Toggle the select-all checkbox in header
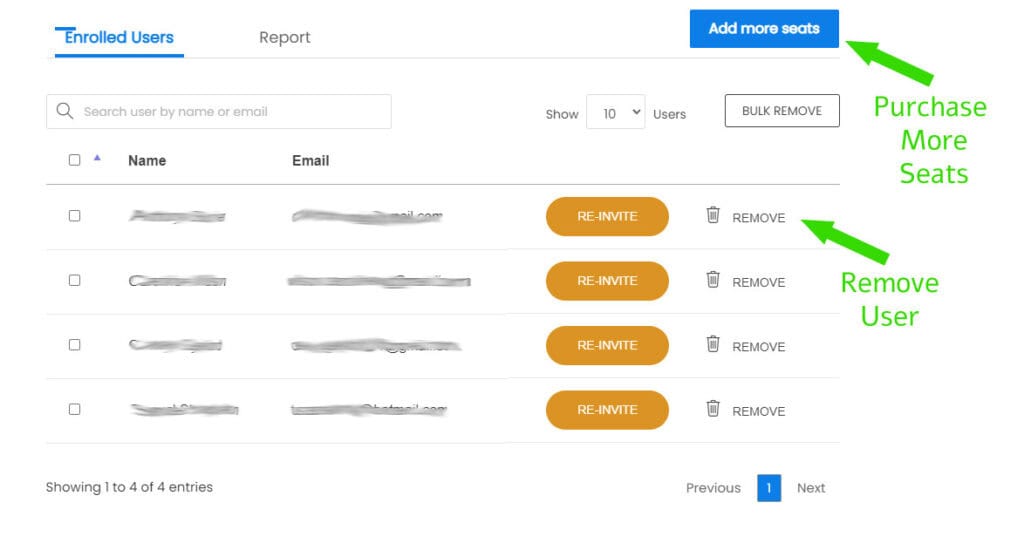The height and width of the screenshot is (543, 1024). point(74,160)
